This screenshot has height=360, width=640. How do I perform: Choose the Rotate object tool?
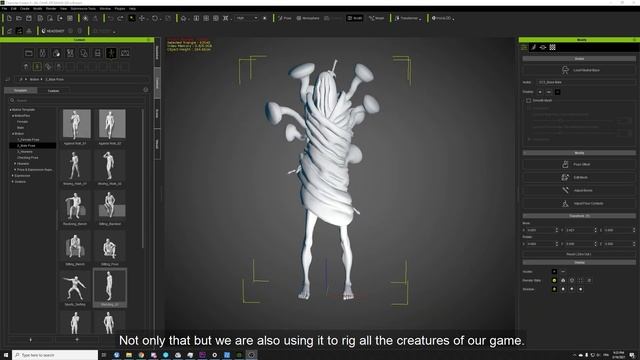click(155, 18)
